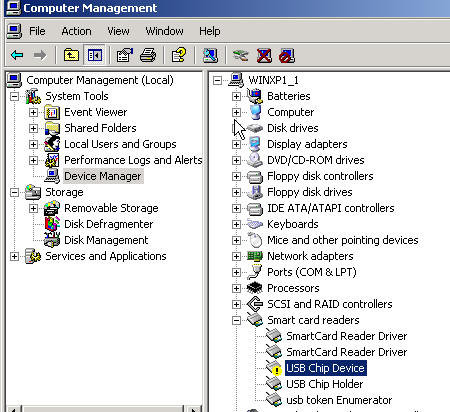
Task: Select Computer Management (Local) root
Action: [100, 80]
